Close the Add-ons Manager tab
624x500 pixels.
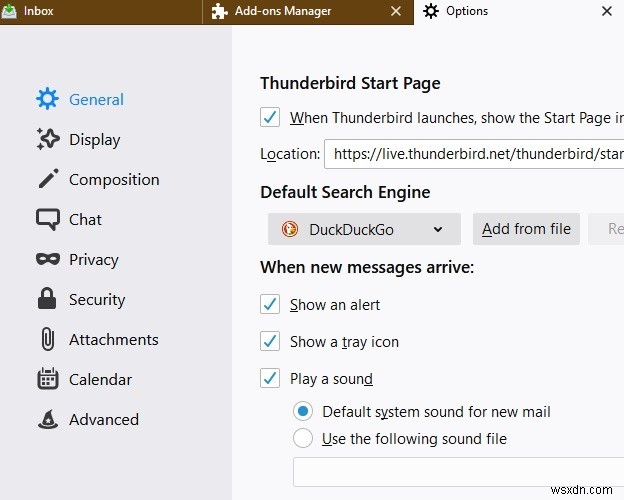click(x=396, y=11)
